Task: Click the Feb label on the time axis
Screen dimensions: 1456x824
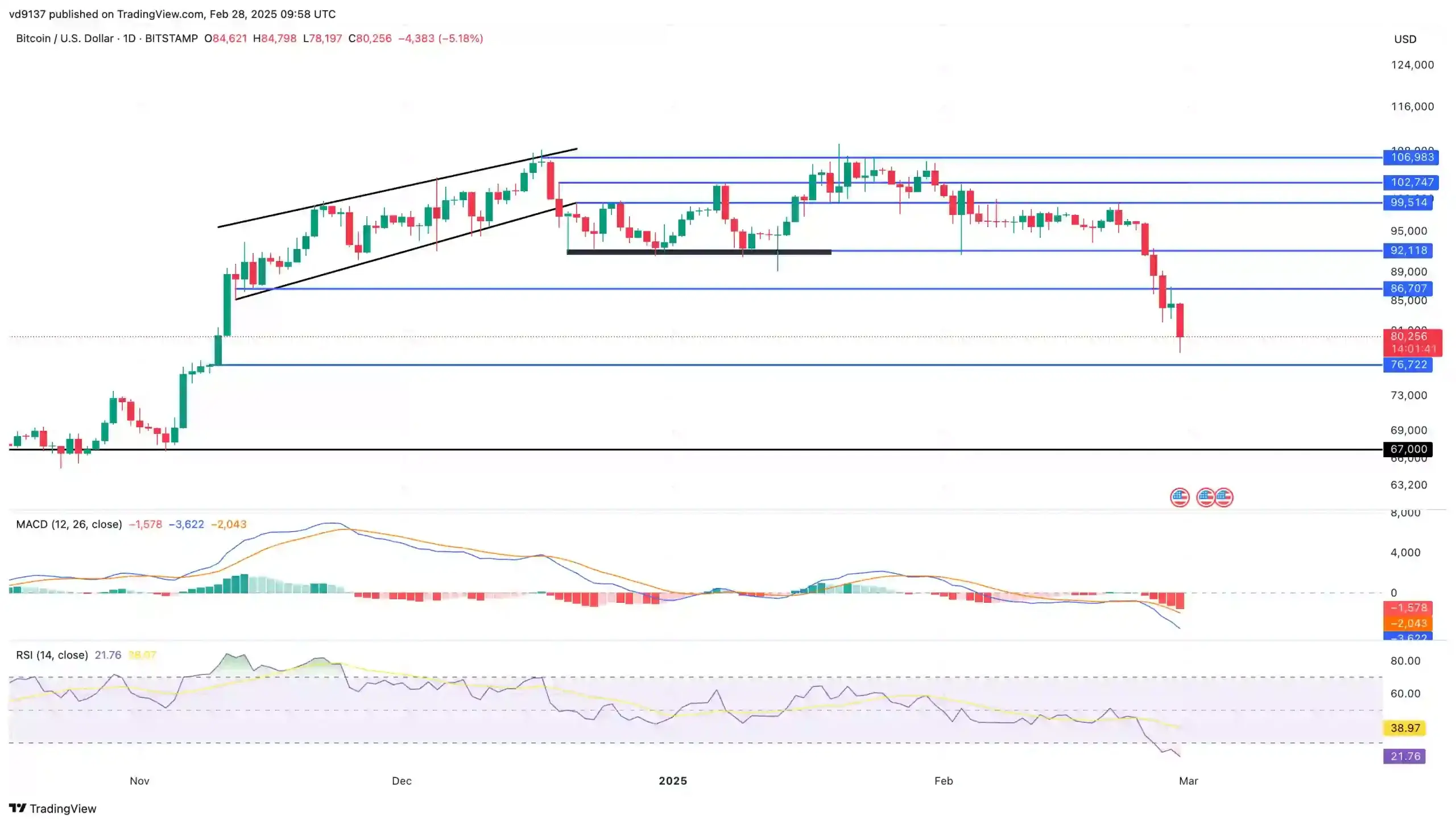Action: 944,781
